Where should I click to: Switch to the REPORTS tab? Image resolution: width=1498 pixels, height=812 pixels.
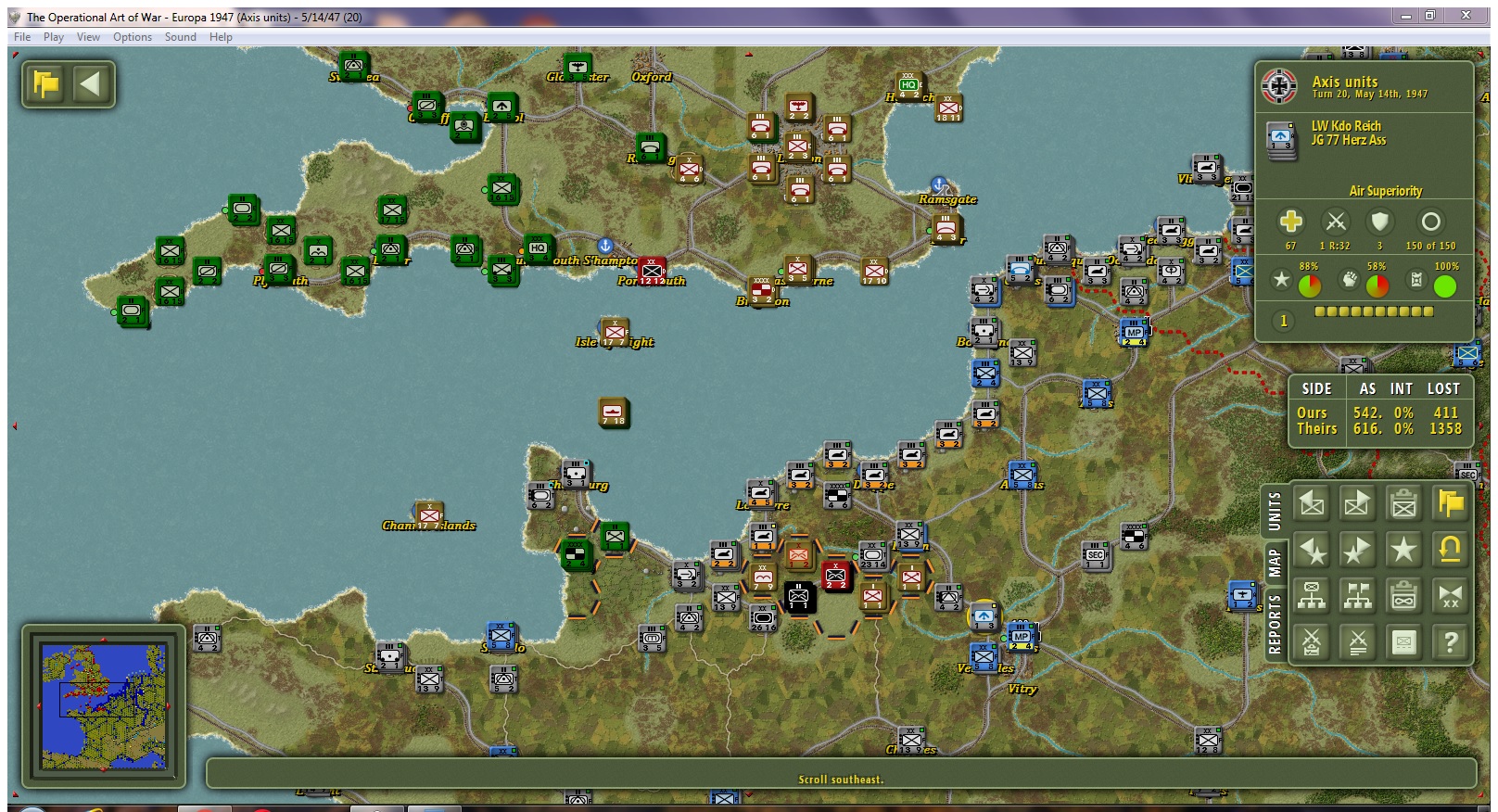pos(1275,624)
